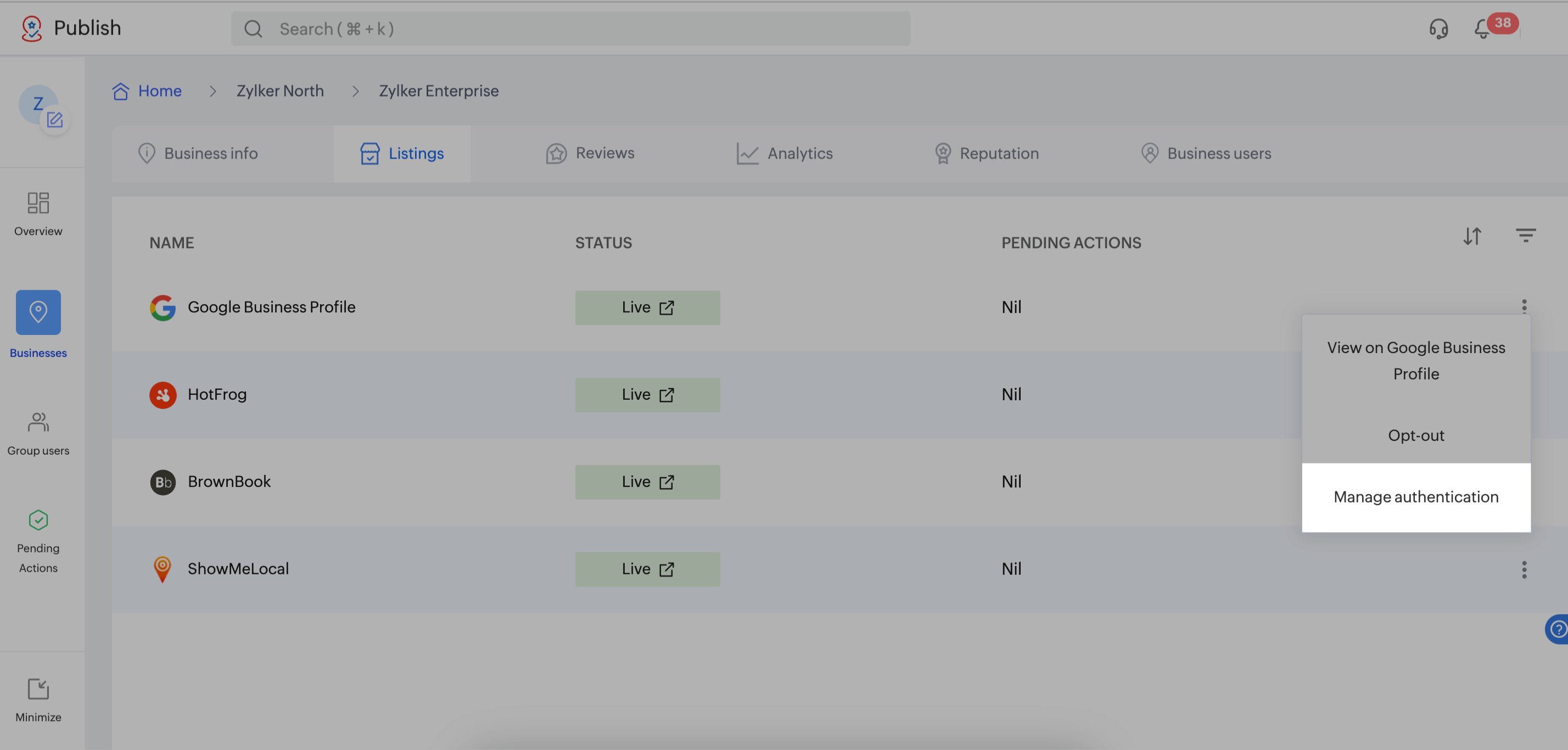
Task: Click the ShowMeLocal listing name
Action: click(x=238, y=569)
